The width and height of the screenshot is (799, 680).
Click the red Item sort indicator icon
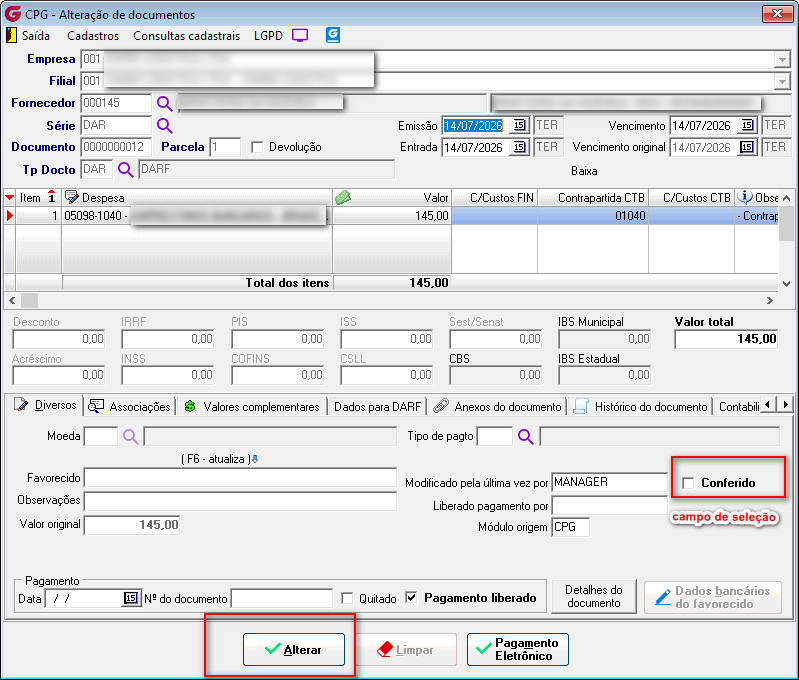(51, 196)
